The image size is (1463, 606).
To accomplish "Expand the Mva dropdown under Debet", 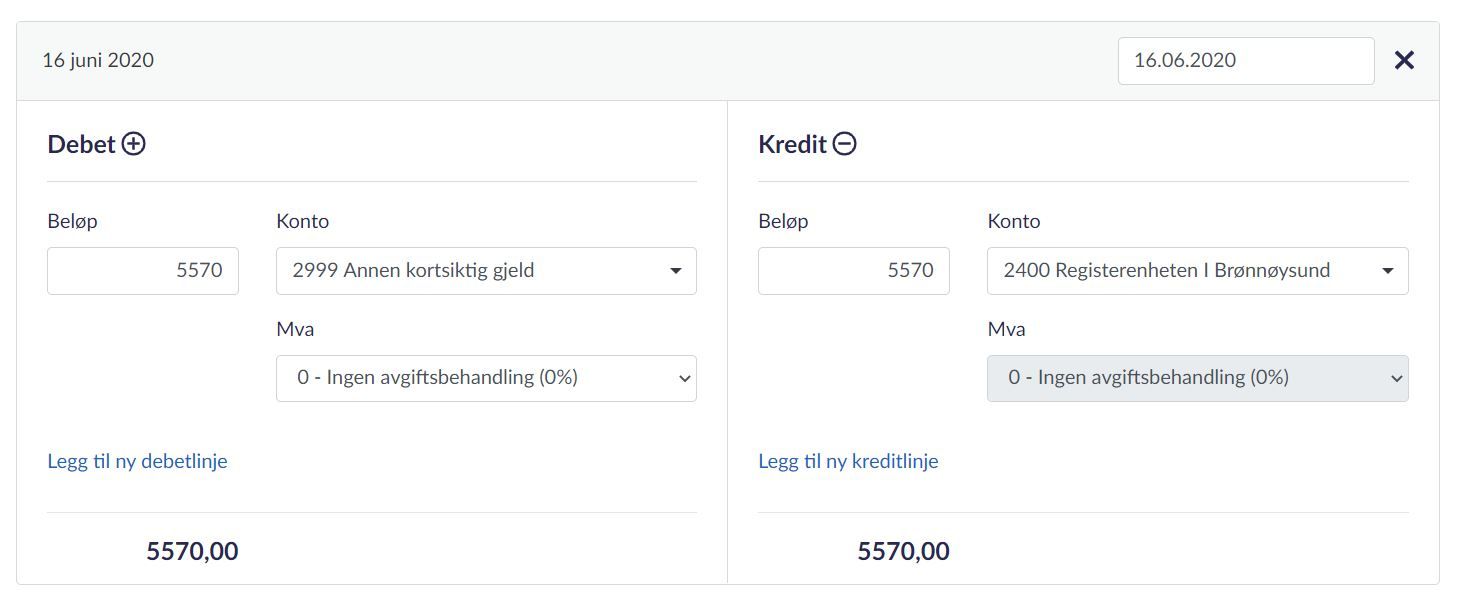I will (x=486, y=378).
